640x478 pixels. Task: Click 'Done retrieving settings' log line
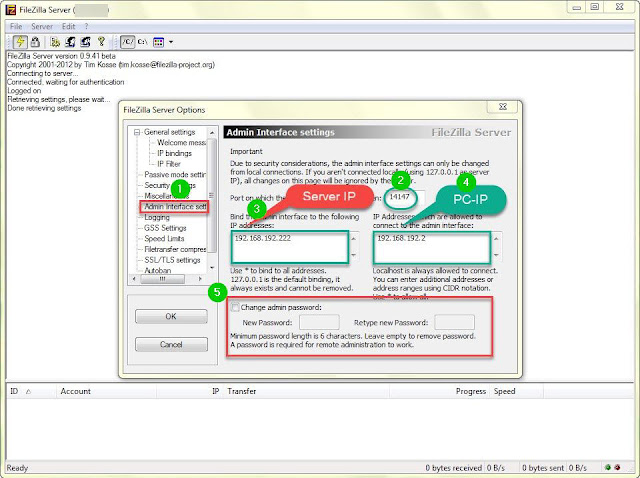point(44,108)
